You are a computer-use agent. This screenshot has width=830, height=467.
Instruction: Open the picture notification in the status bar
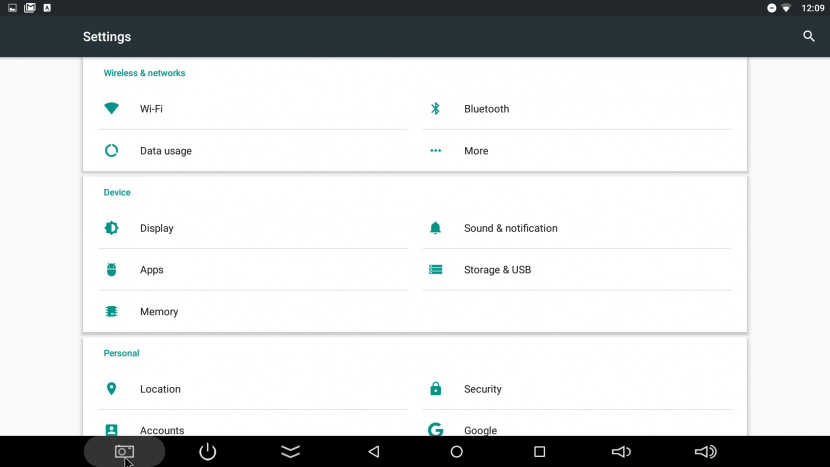tap(12, 7)
